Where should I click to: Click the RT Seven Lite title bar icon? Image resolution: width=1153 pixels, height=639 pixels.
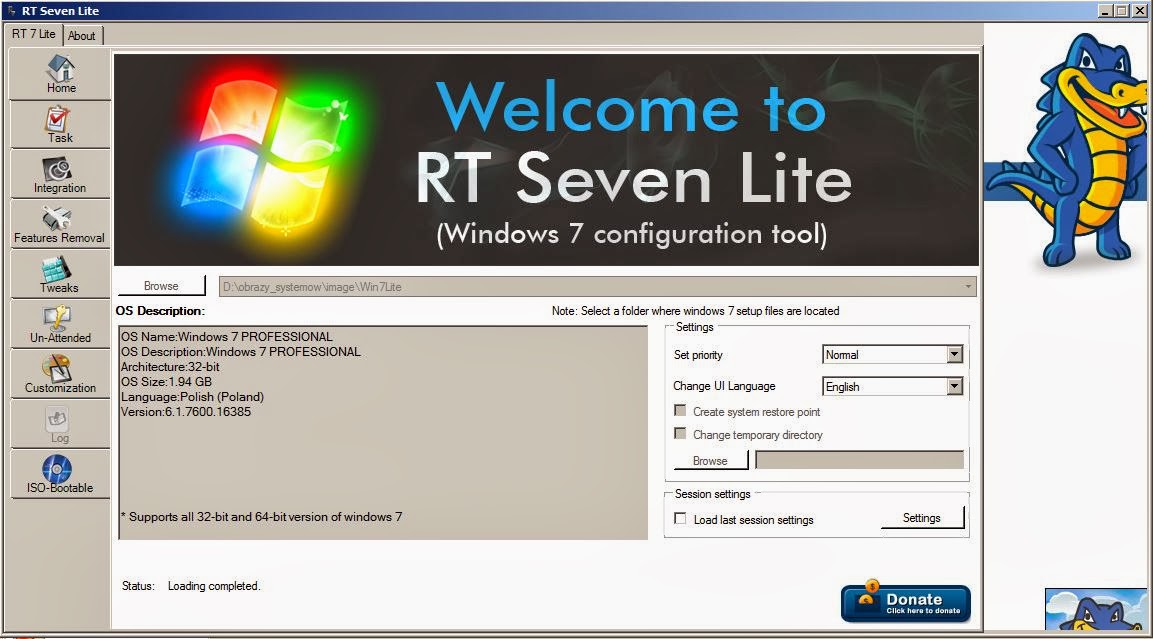pyautogui.click(x=11, y=10)
